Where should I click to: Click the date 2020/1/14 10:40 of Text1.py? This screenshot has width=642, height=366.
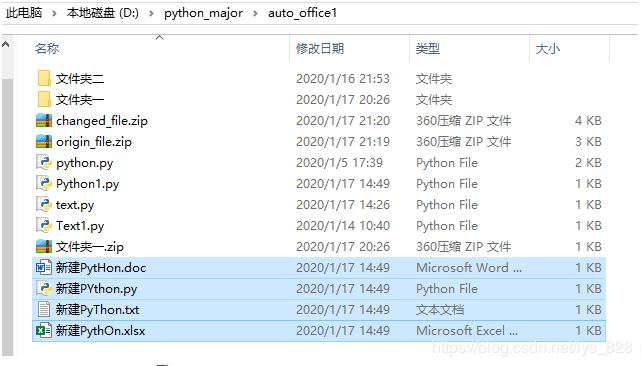point(343,226)
